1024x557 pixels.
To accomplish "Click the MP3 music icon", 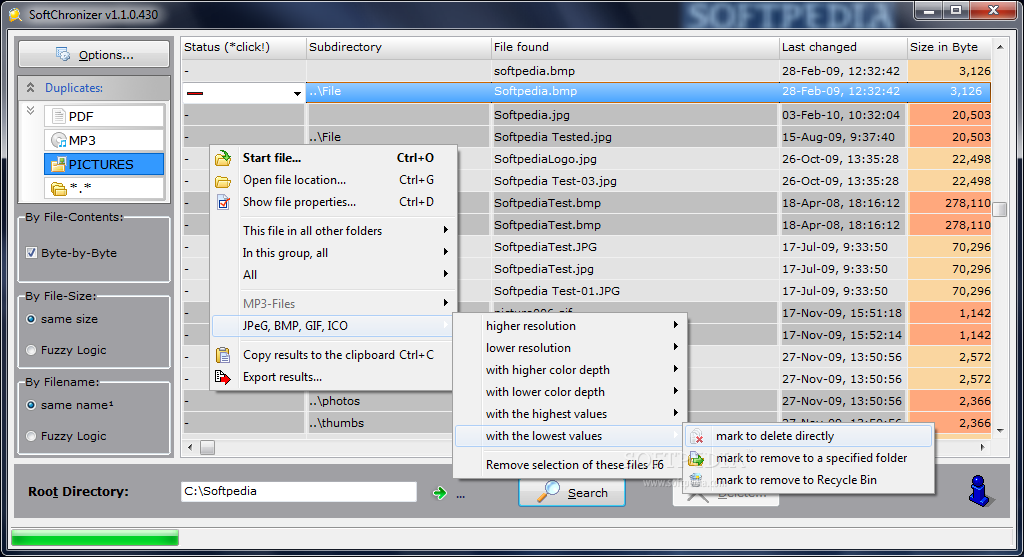I will click(x=59, y=140).
